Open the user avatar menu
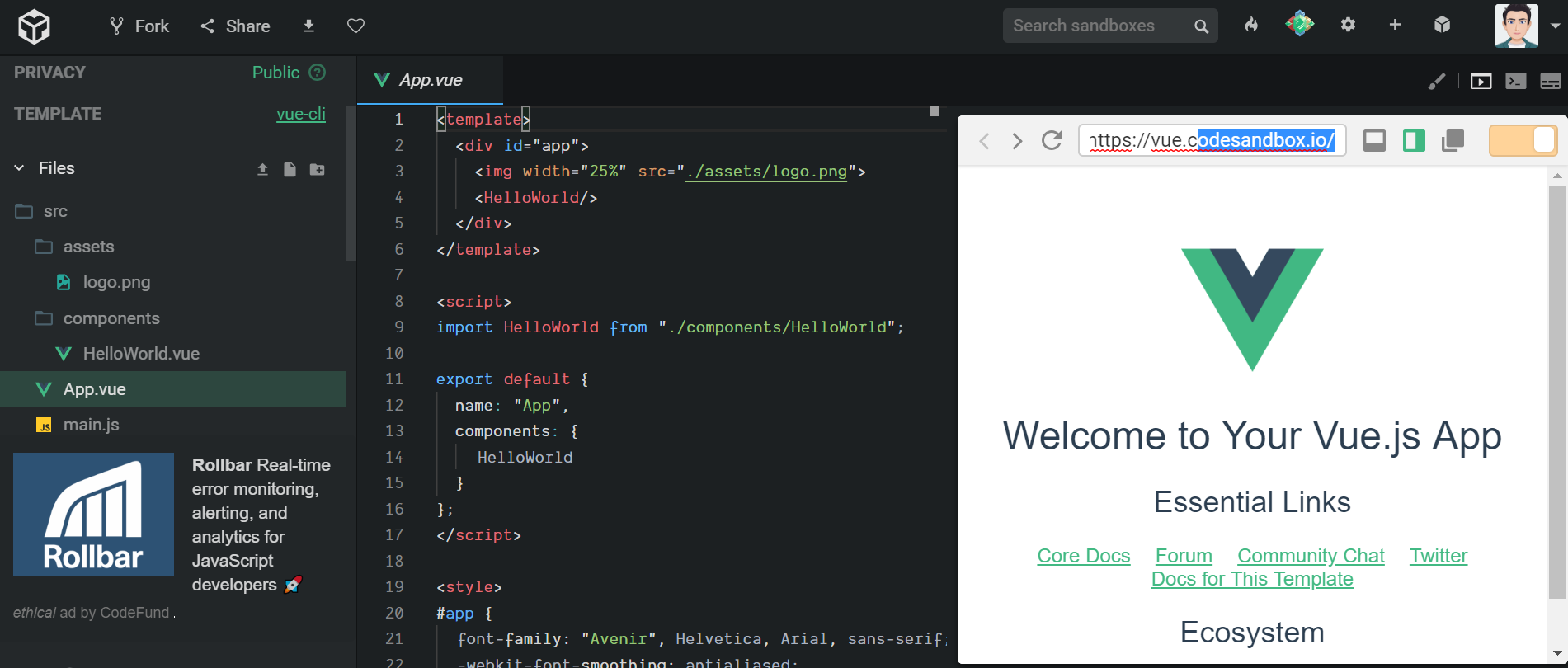The height and width of the screenshot is (668, 1568). 1517,26
